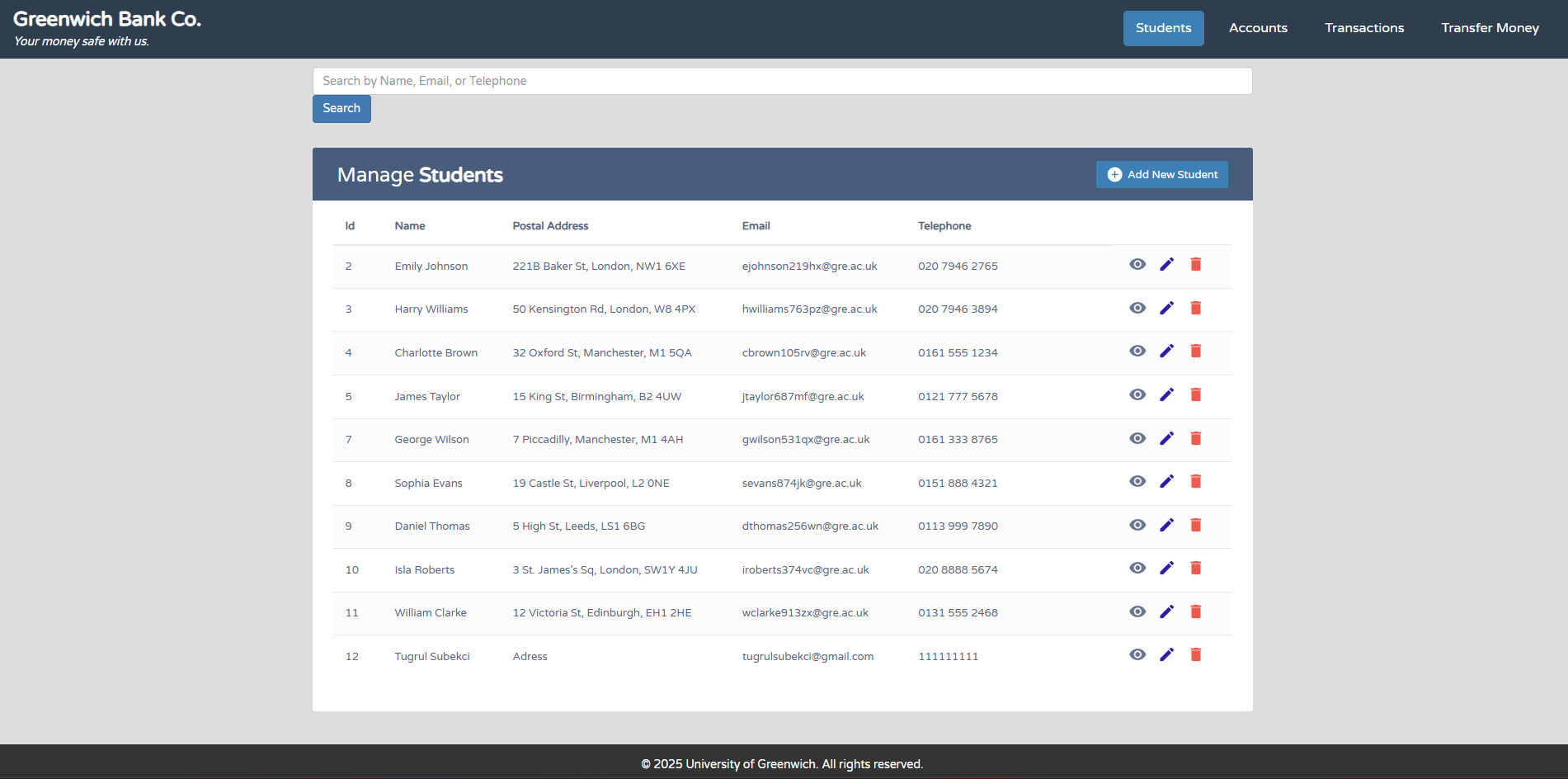Open the Transactions section
1568x779 pixels.
[x=1363, y=27]
